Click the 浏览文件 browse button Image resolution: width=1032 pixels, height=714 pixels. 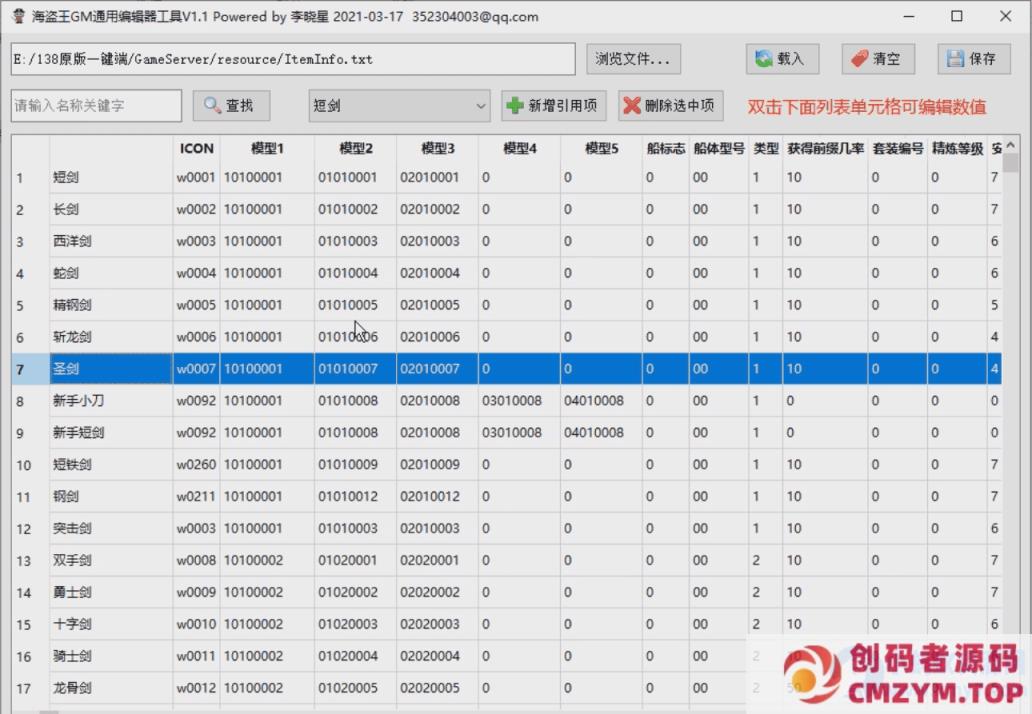634,59
